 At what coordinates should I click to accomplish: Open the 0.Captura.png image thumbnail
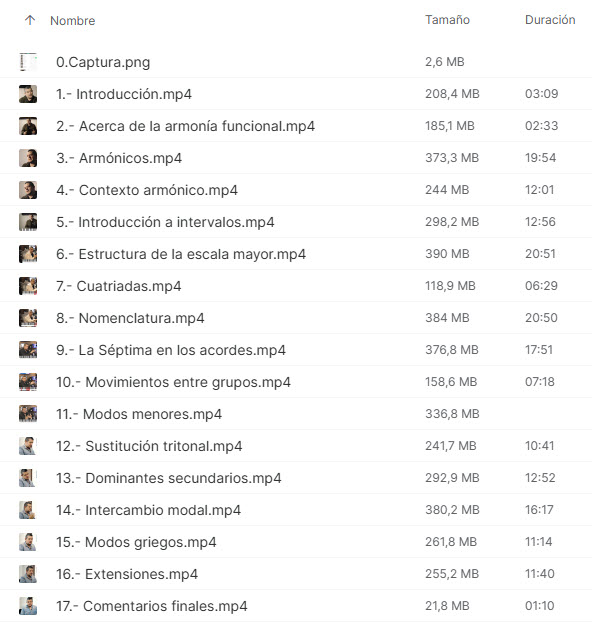point(28,62)
